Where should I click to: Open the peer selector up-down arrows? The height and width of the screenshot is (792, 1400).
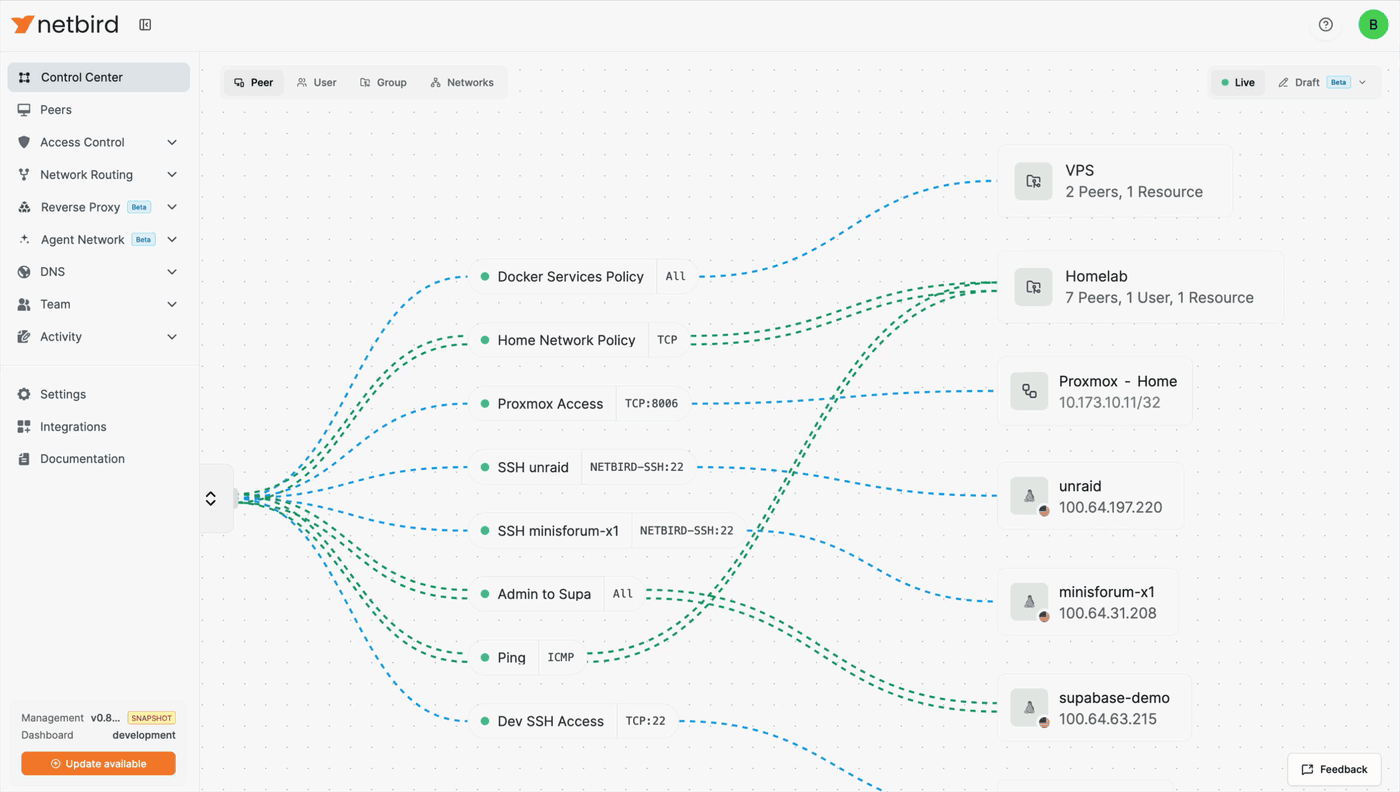[211, 498]
